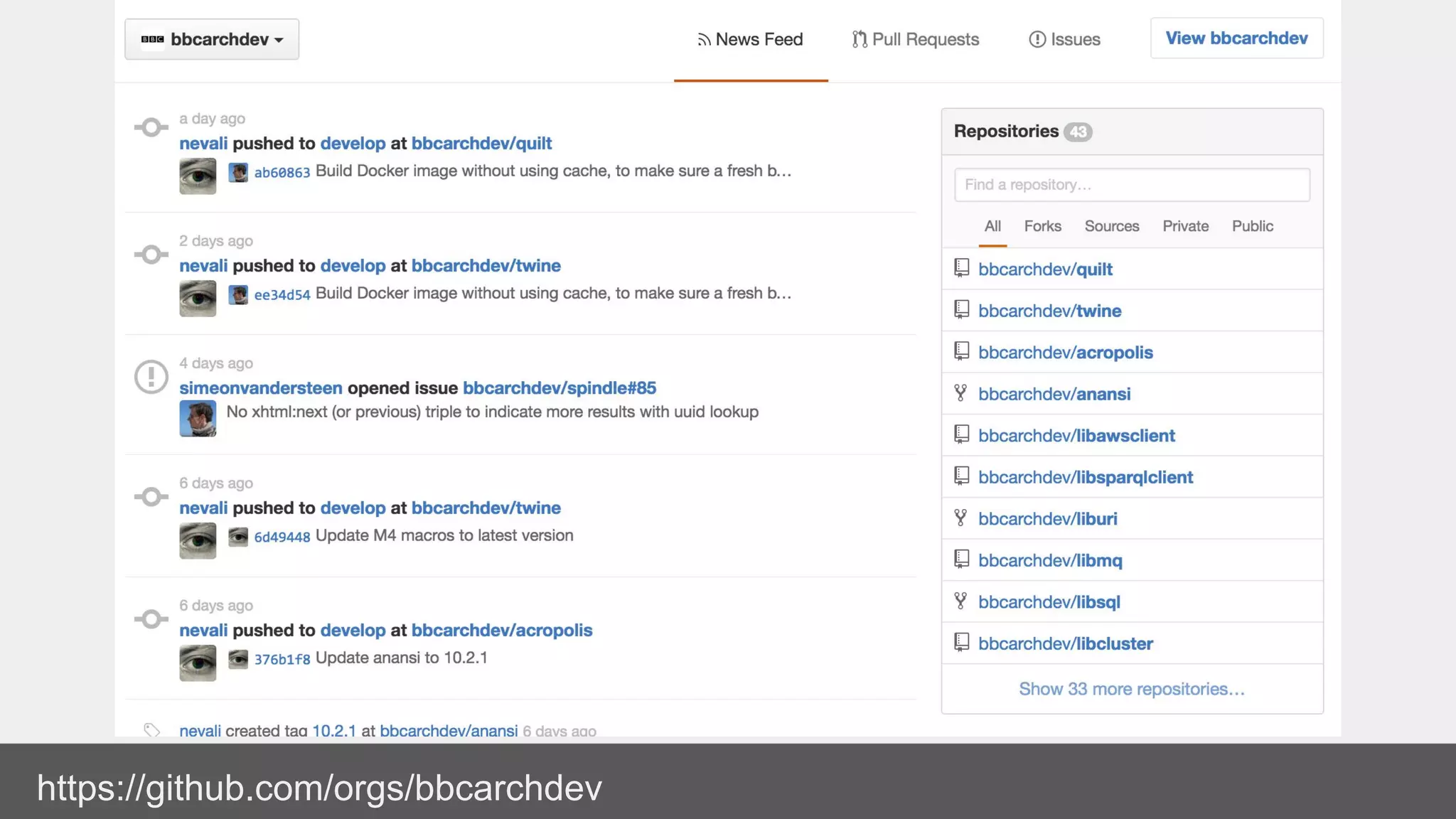1456x819 pixels.
Task: Click the fork icon beside bbcarchdev/libsql
Action: (960, 601)
